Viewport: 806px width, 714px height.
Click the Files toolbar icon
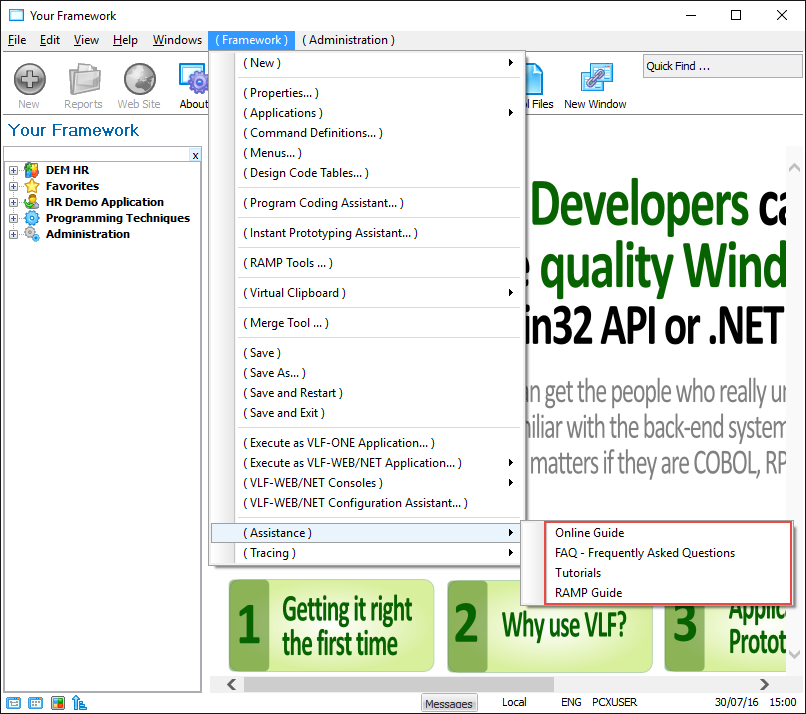(535, 79)
